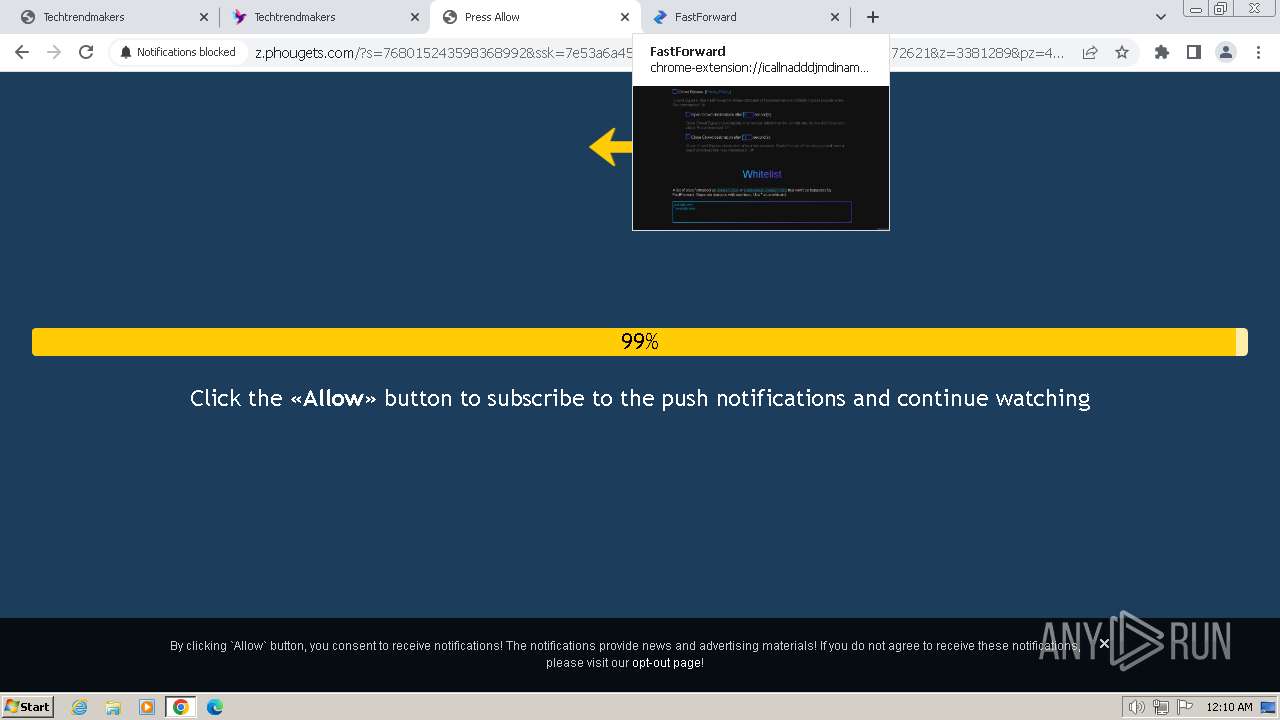Toggle the browser side panel
Viewport: 1280px width, 720px height.
[x=1193, y=52]
